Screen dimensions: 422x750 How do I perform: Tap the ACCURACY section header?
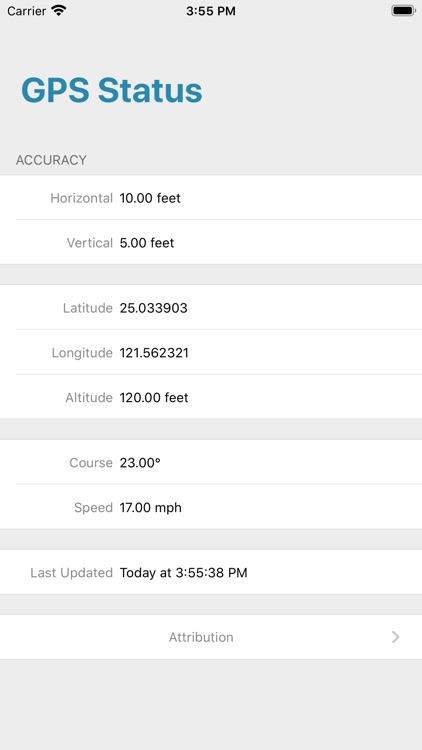[51, 160]
